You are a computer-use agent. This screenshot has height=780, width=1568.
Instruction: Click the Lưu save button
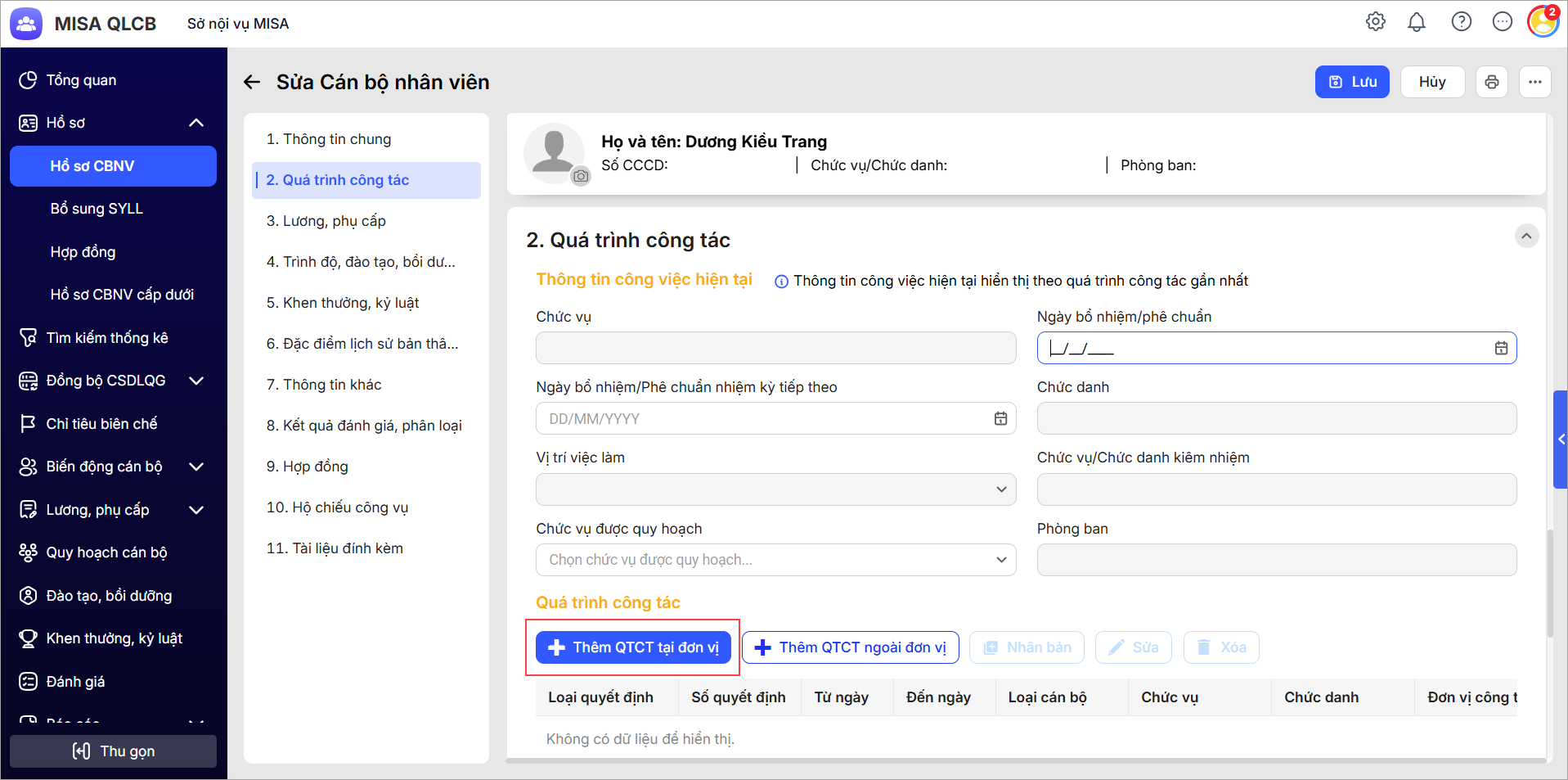(x=1351, y=82)
